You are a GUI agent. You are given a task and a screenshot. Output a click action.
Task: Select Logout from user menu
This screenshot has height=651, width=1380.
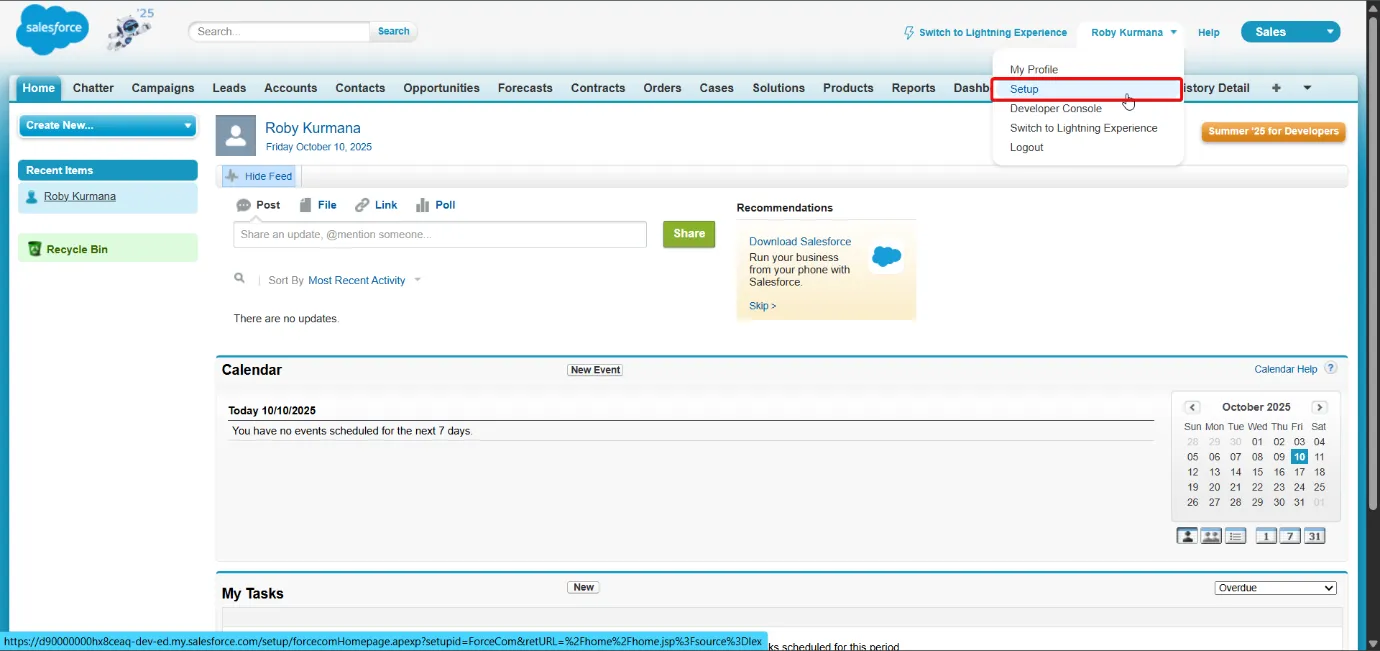pyautogui.click(x=1027, y=147)
